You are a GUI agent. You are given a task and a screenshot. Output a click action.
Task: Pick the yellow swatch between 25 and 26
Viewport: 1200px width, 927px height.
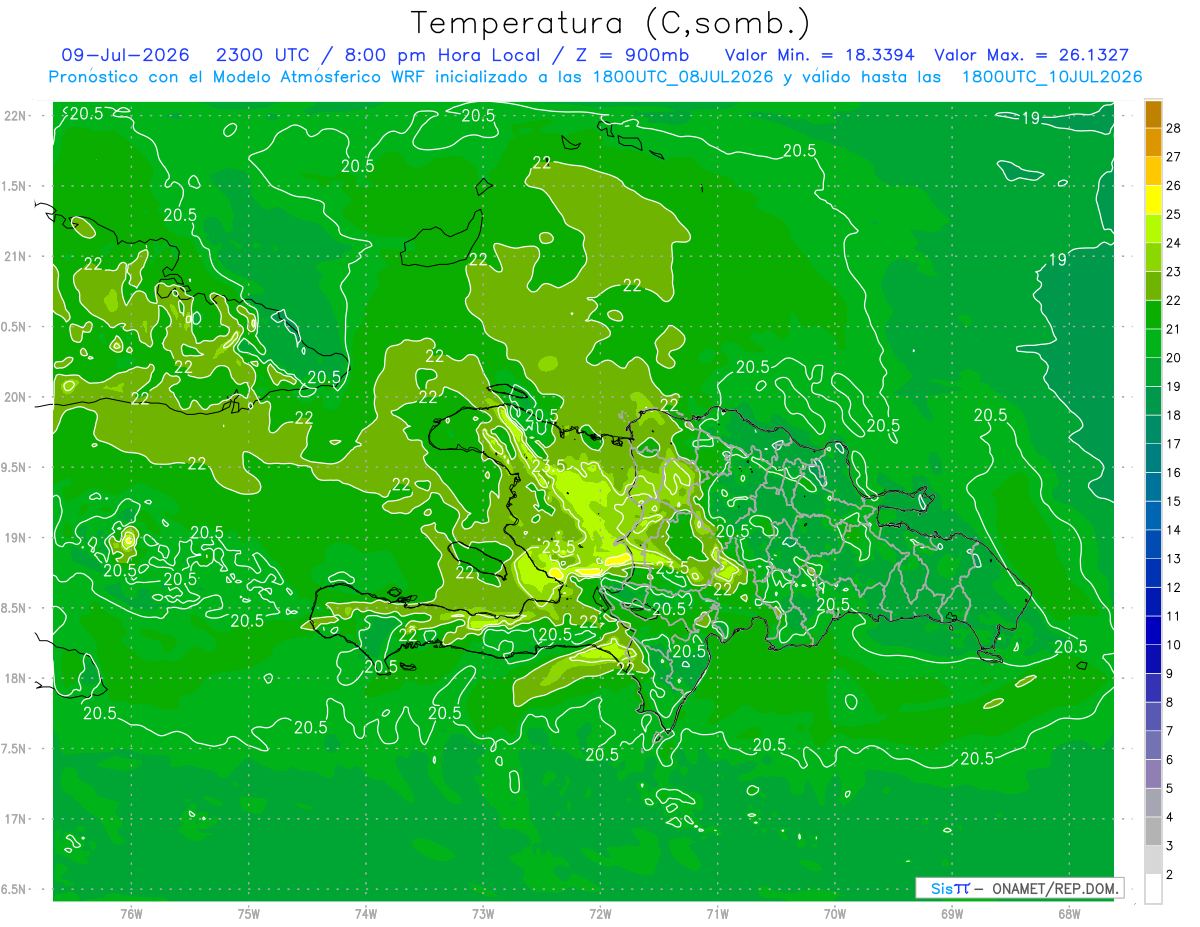(x=1153, y=200)
